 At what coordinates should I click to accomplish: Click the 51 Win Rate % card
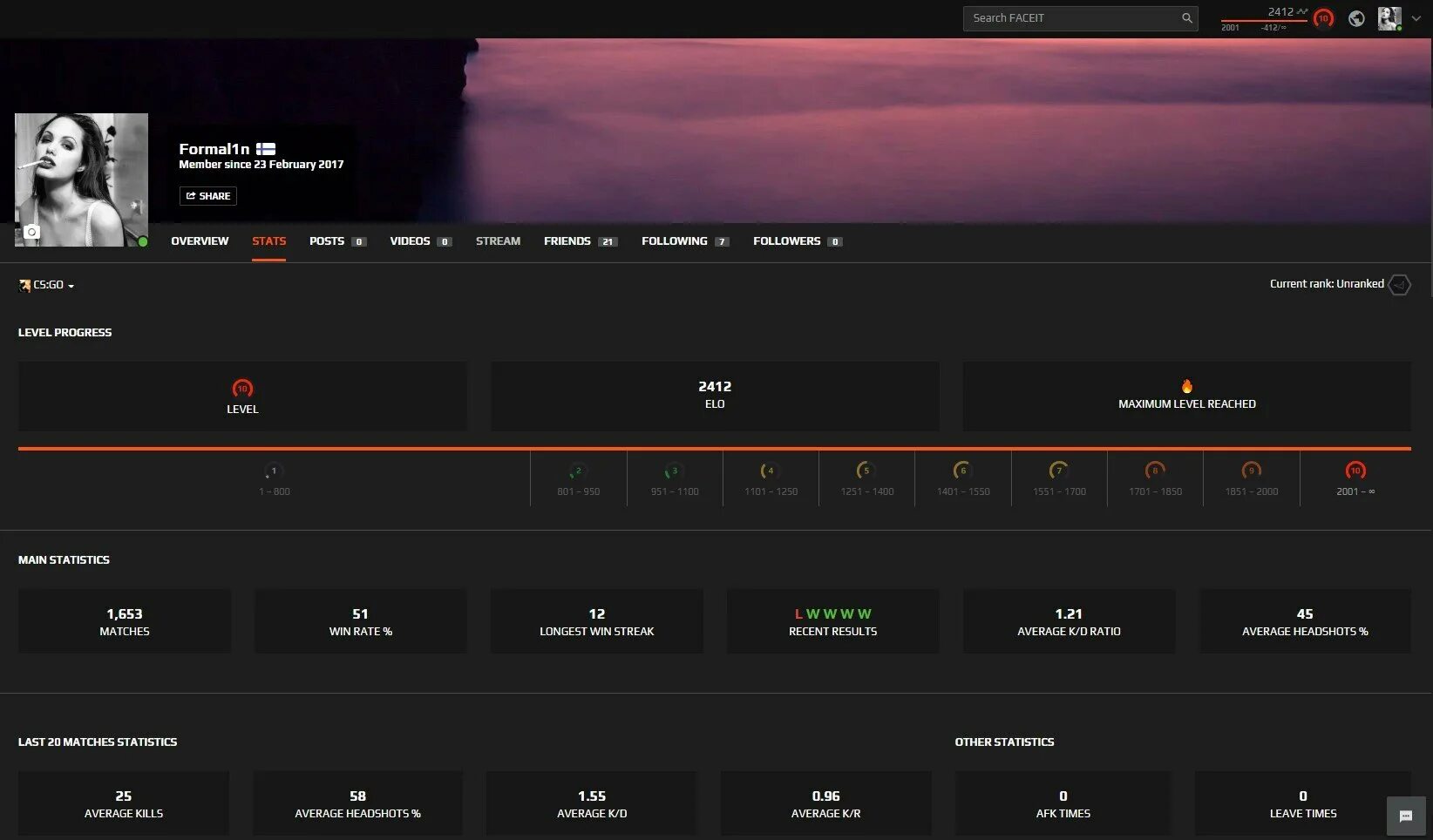(361, 621)
